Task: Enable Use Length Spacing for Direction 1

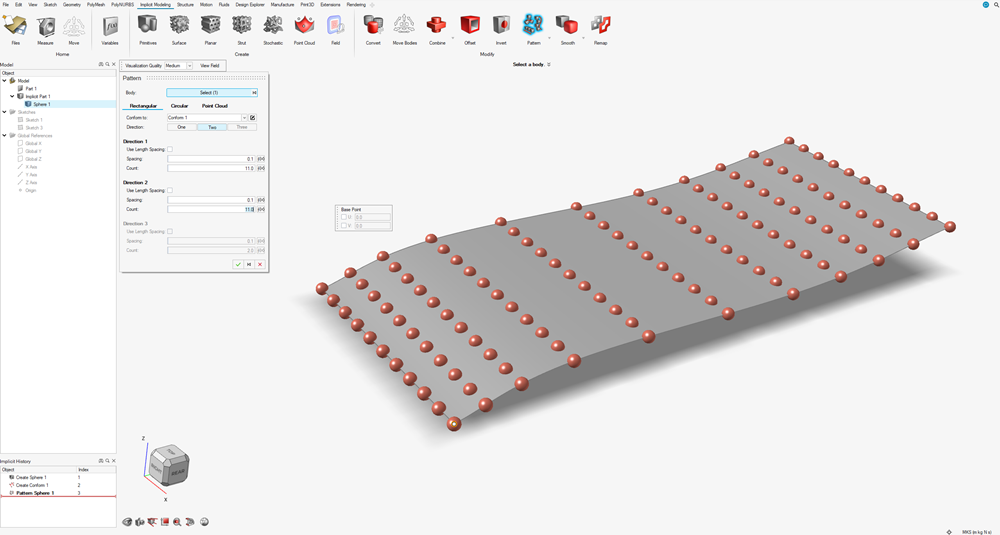Action: [170, 149]
